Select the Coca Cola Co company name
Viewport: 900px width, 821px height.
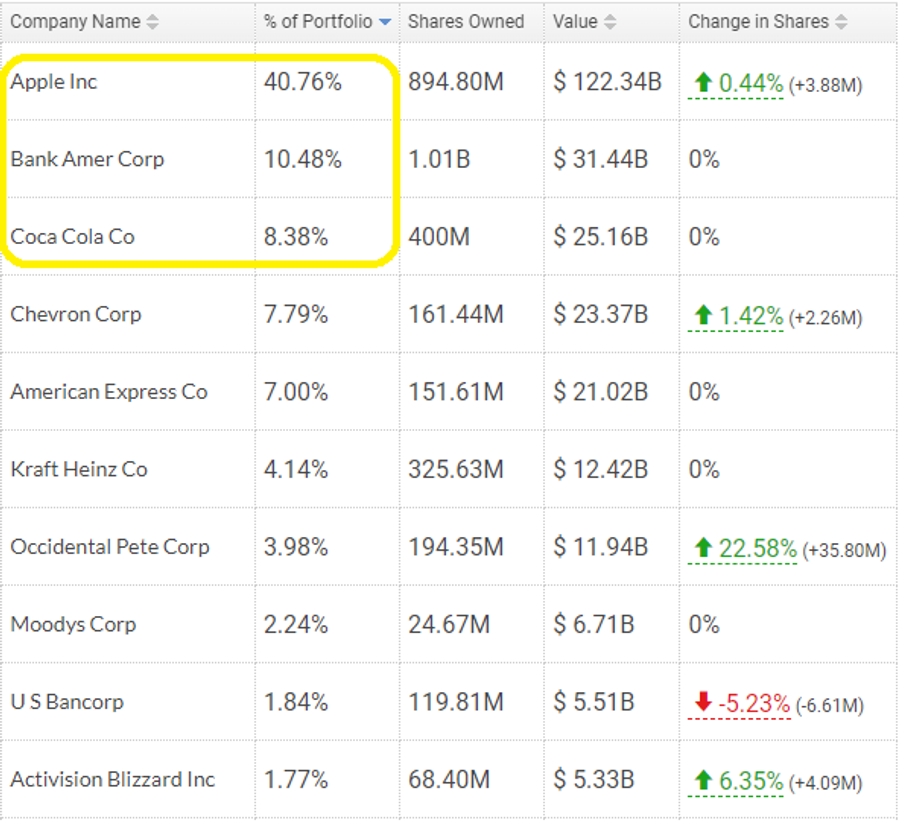pyautogui.click(x=72, y=237)
